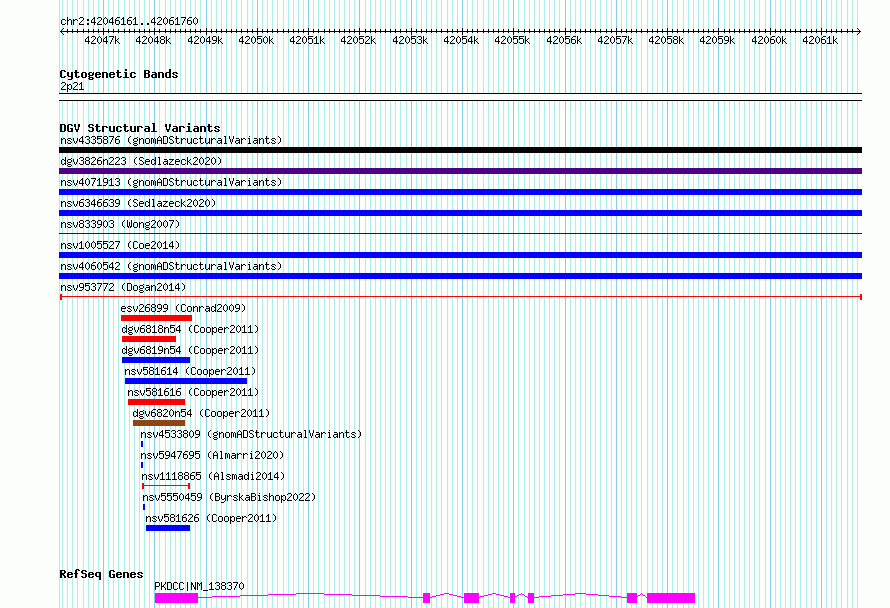Image resolution: width=890 pixels, height=608 pixels.
Task: Click the 42054k position on the ruler
Action: pyautogui.click(x=460, y=41)
